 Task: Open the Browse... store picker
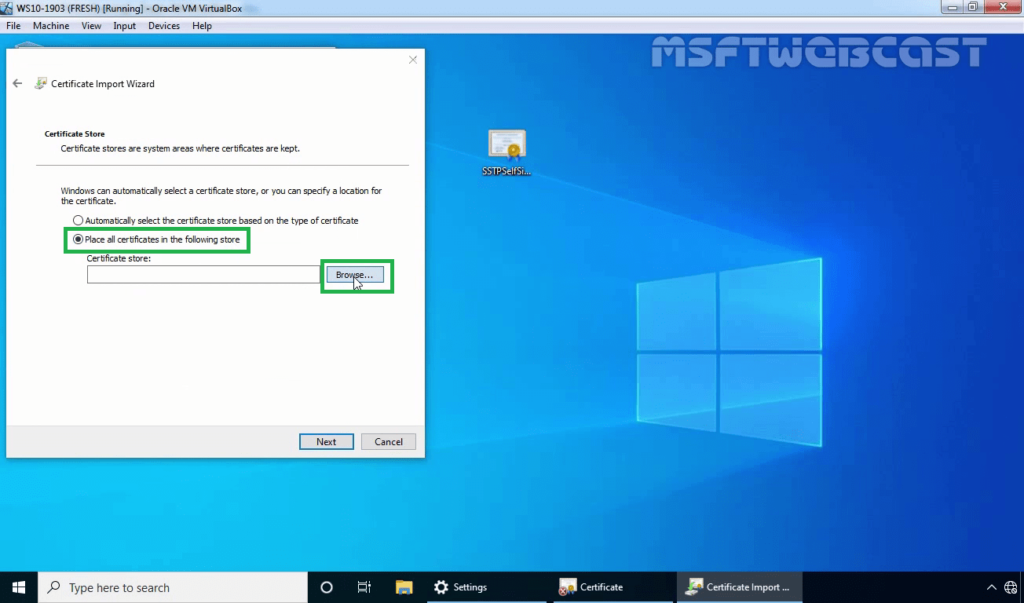(x=355, y=274)
